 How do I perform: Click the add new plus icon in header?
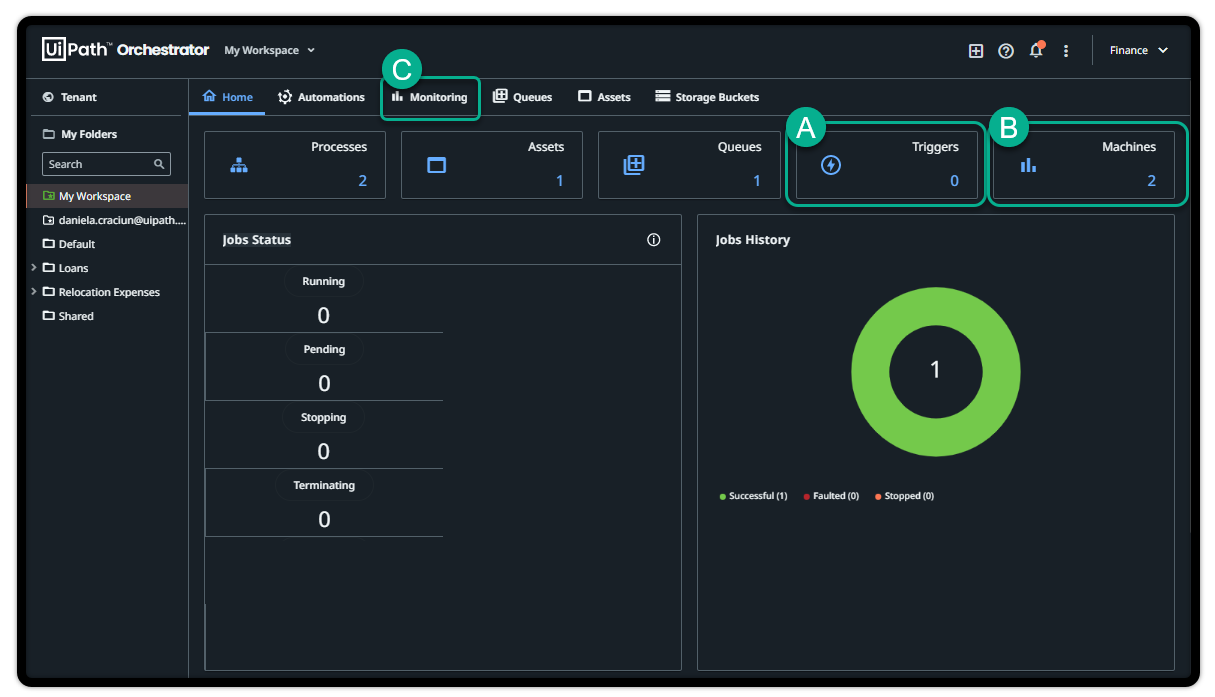[x=976, y=51]
